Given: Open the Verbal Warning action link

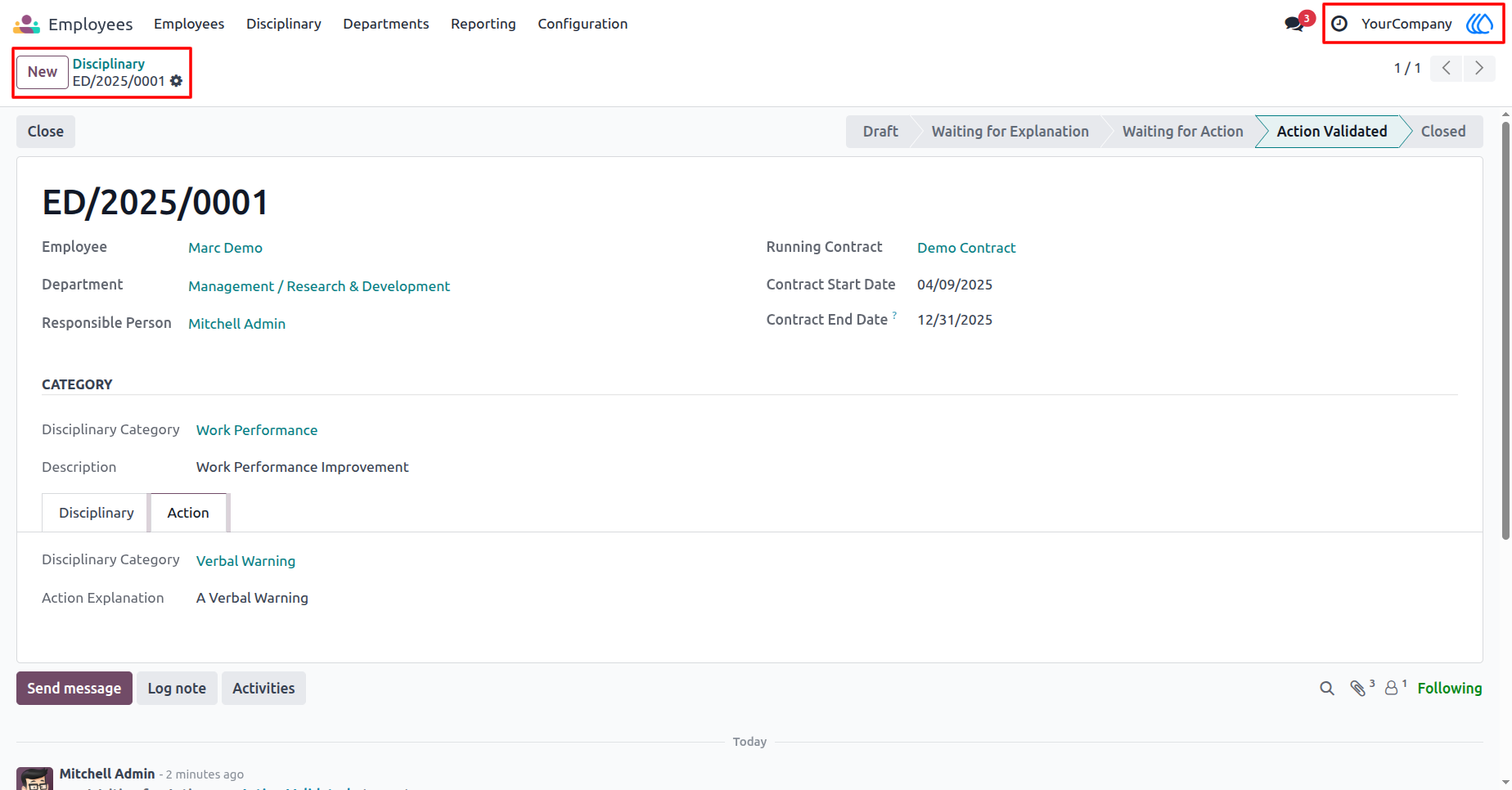Looking at the screenshot, I should (245, 561).
